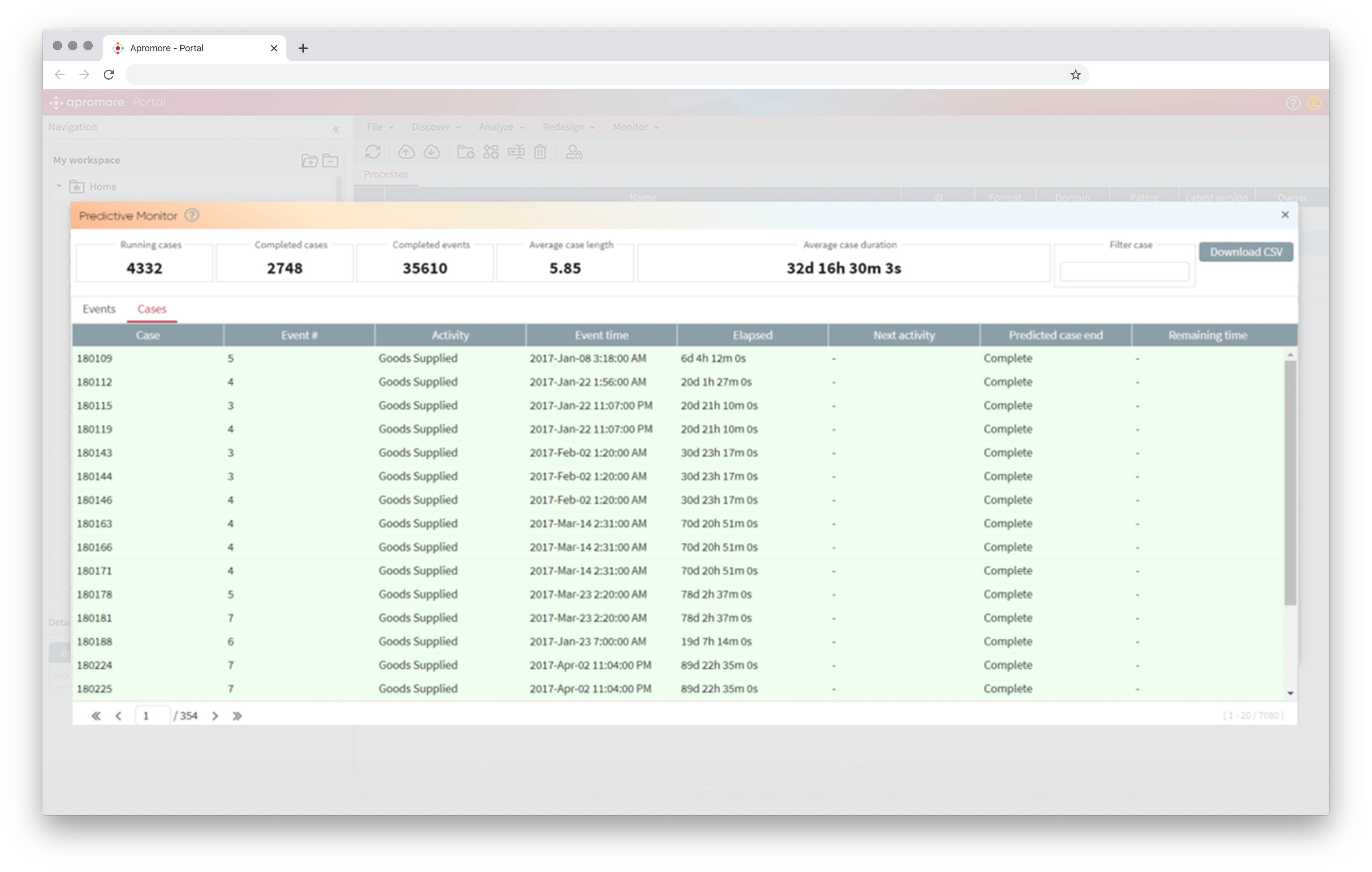Image resolution: width=1372 pixels, height=872 pixels.
Task: Click the table scrollbar down arrow
Action: (1290, 693)
